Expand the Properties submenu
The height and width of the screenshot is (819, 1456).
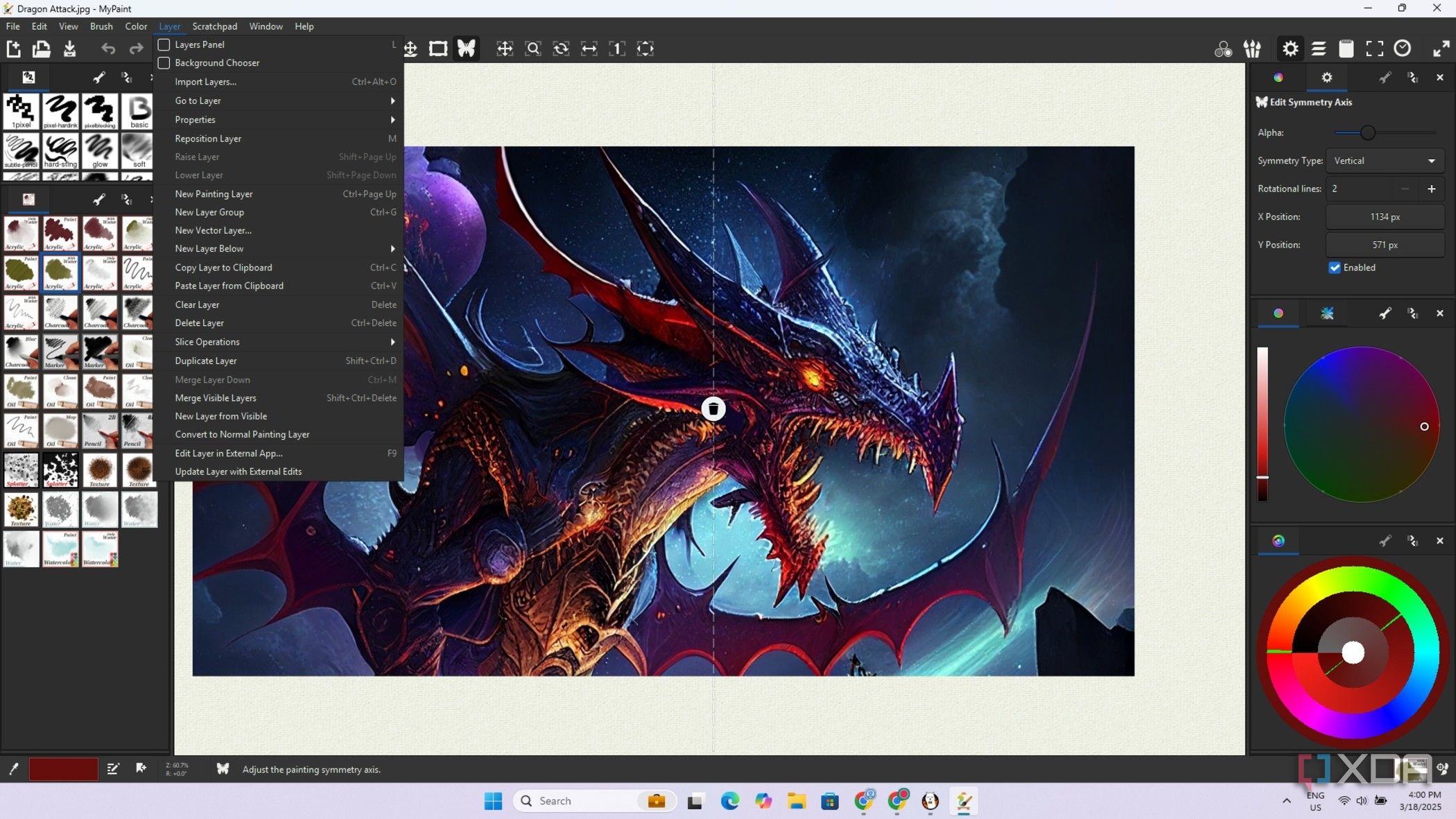point(279,120)
